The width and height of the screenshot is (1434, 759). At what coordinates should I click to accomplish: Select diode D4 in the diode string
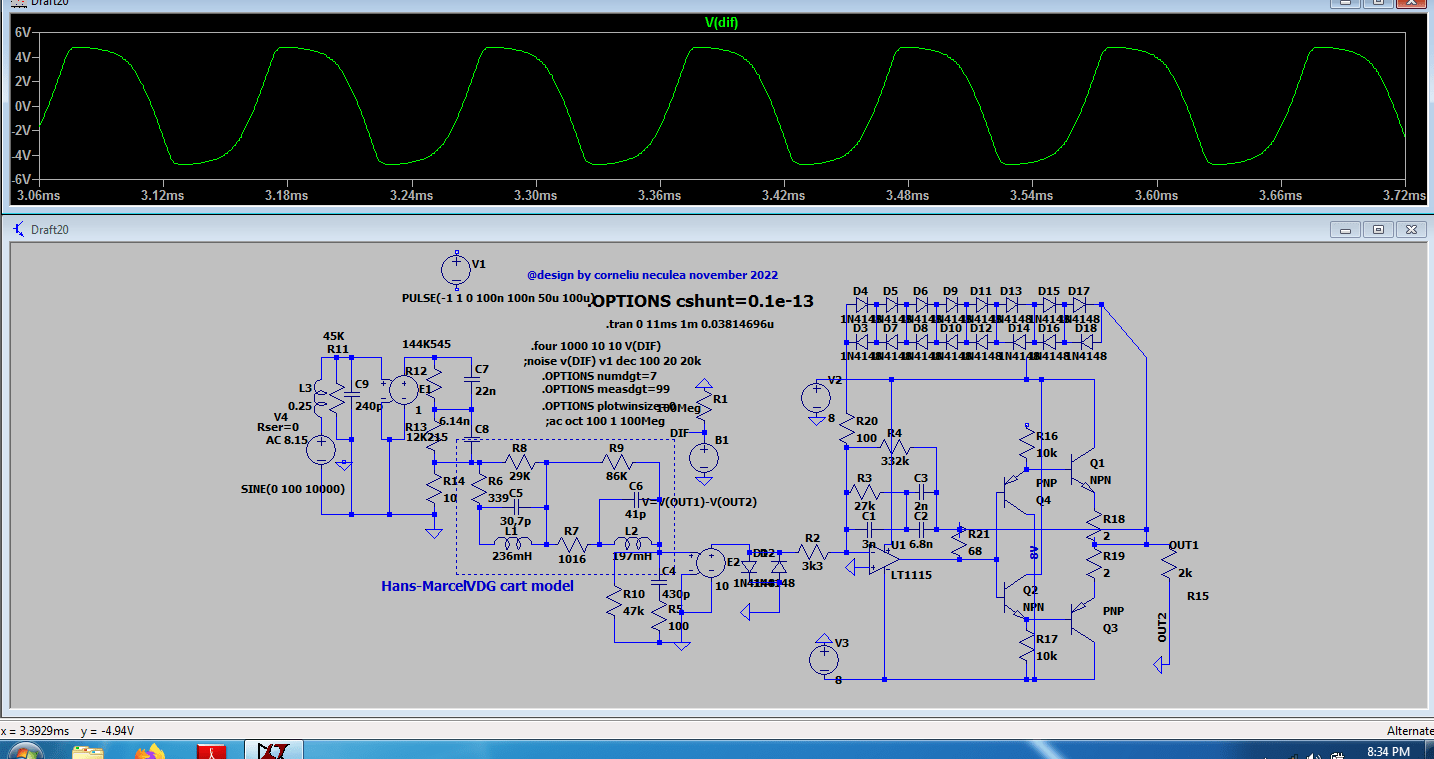point(860,304)
